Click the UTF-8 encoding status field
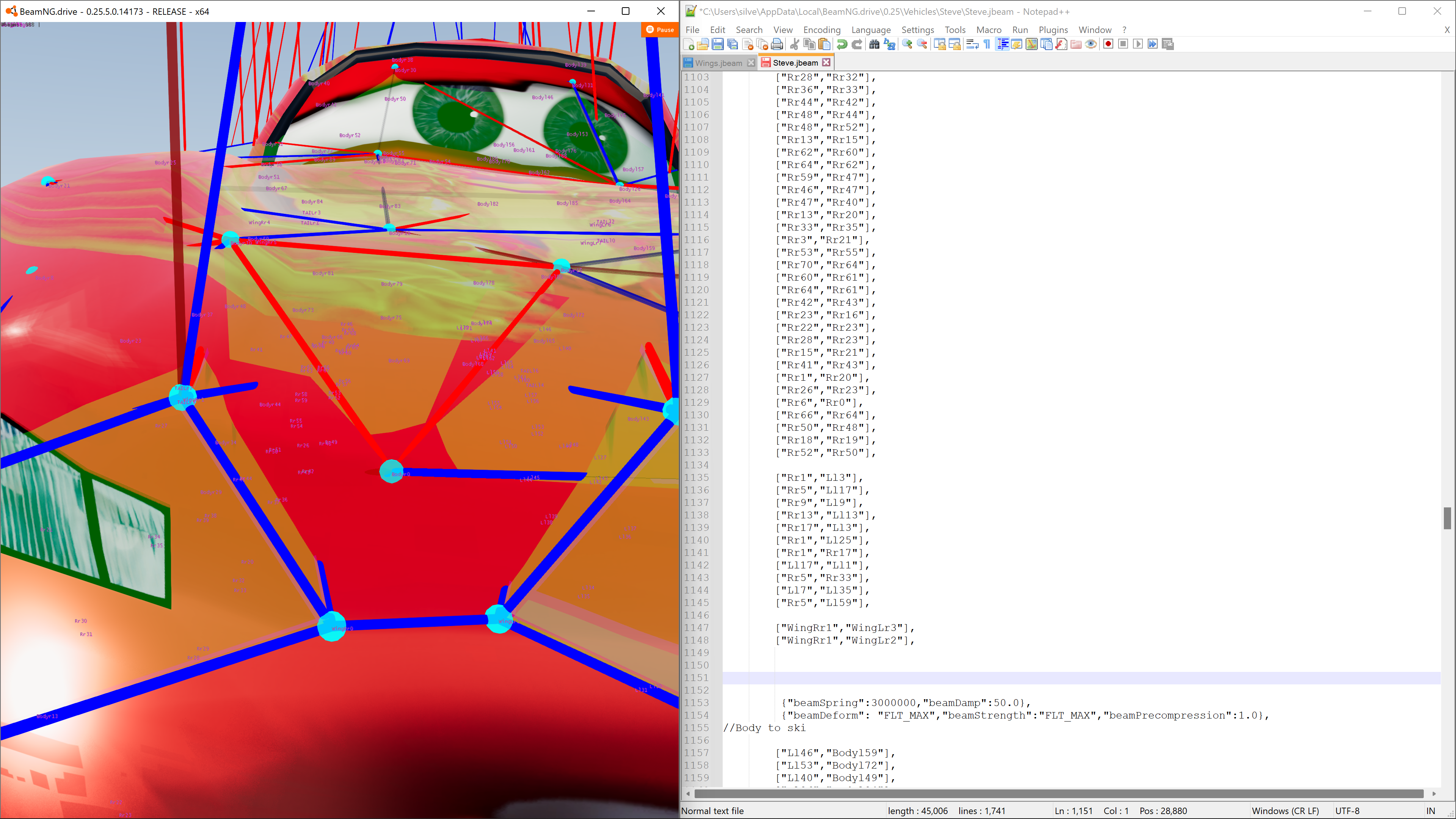This screenshot has width=1456, height=819. pos(1347,811)
